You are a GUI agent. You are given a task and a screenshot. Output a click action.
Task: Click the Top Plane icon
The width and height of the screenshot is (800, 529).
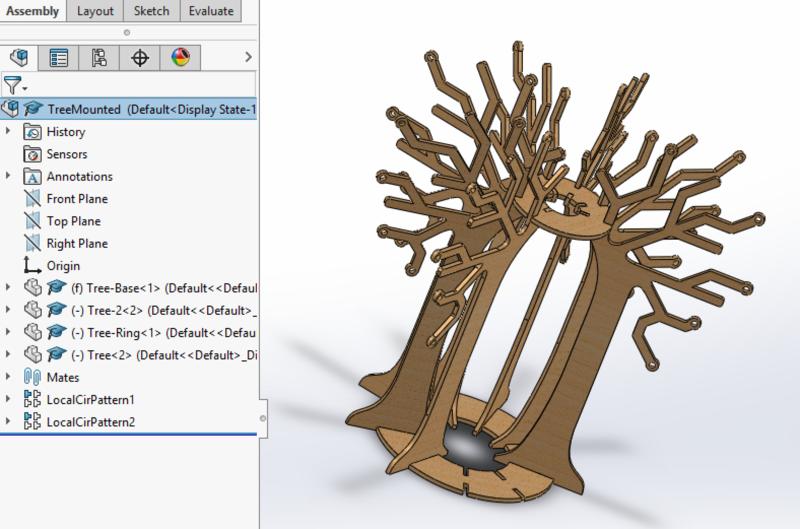coord(32,220)
